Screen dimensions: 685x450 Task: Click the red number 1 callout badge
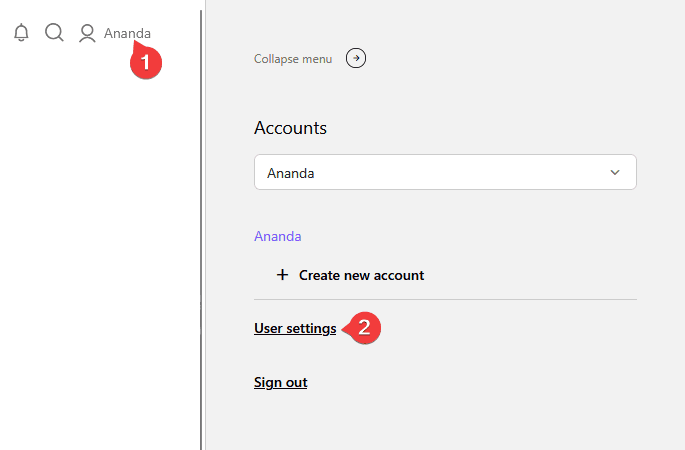[146, 62]
